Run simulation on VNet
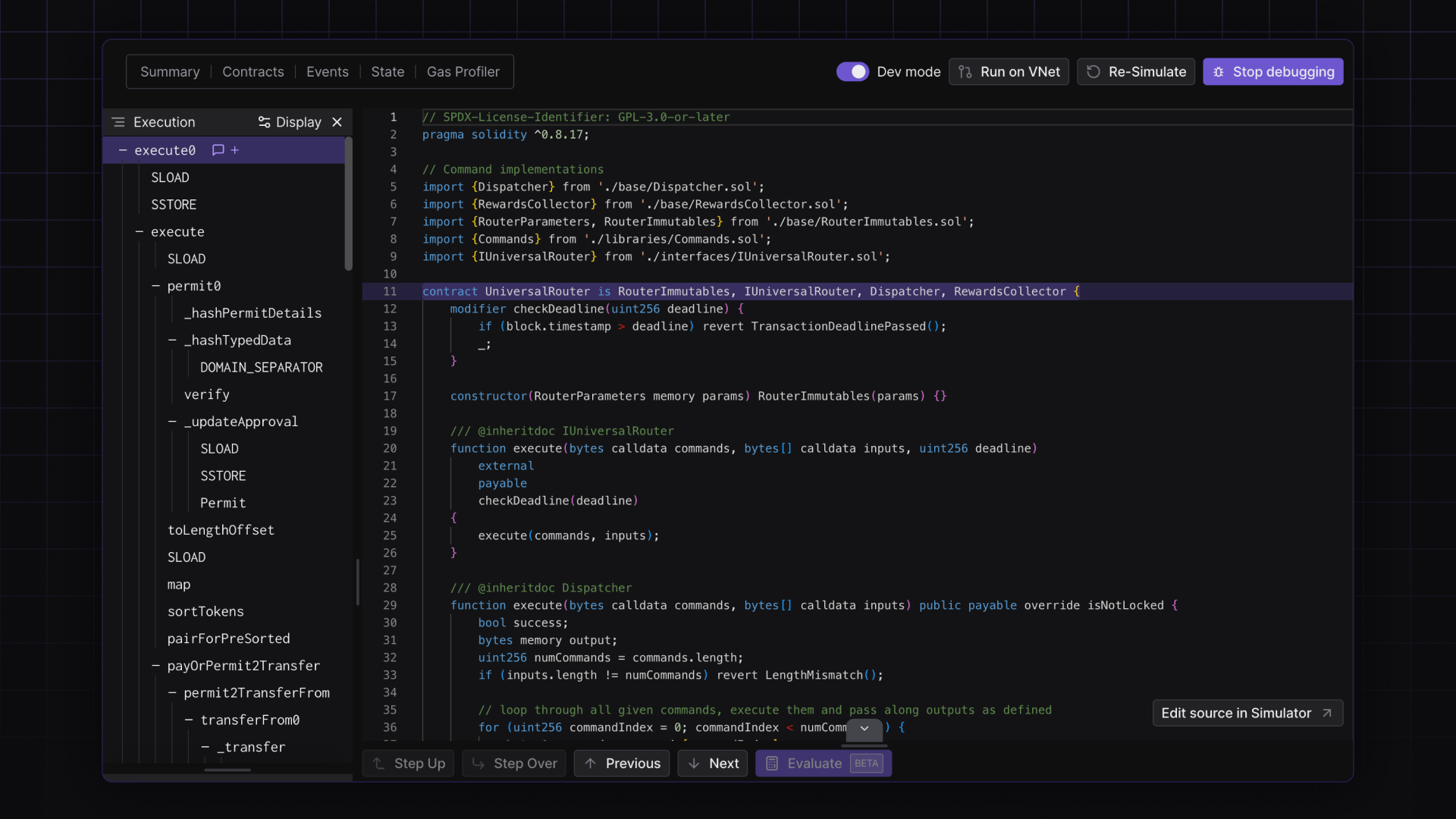The width and height of the screenshot is (1456, 819). tap(1009, 72)
